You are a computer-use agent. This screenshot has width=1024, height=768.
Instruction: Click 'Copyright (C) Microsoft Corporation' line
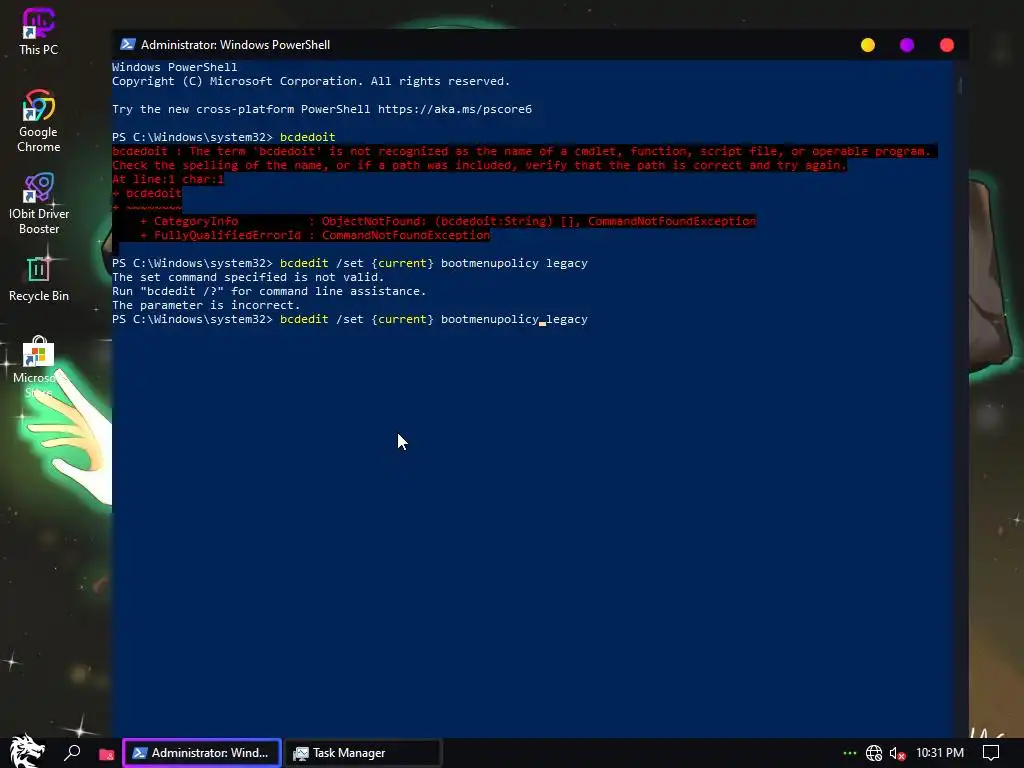(311, 81)
